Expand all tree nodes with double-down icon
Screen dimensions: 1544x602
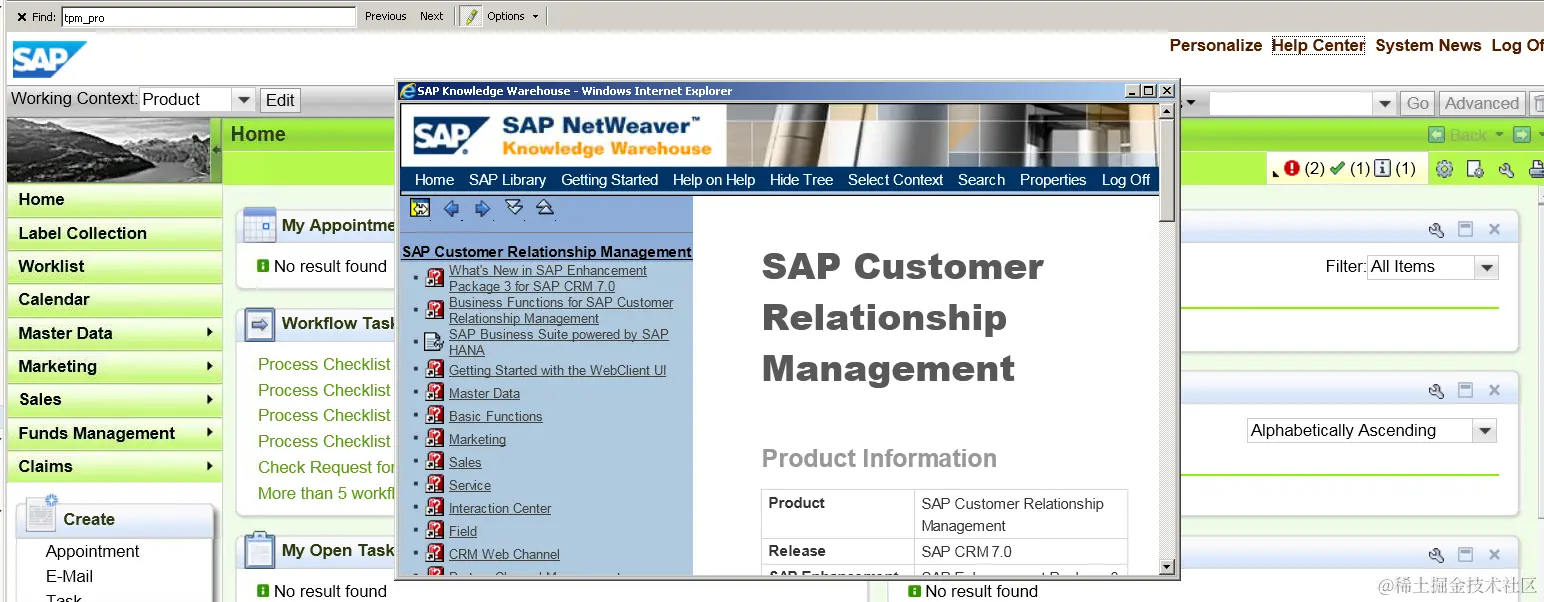(514, 207)
